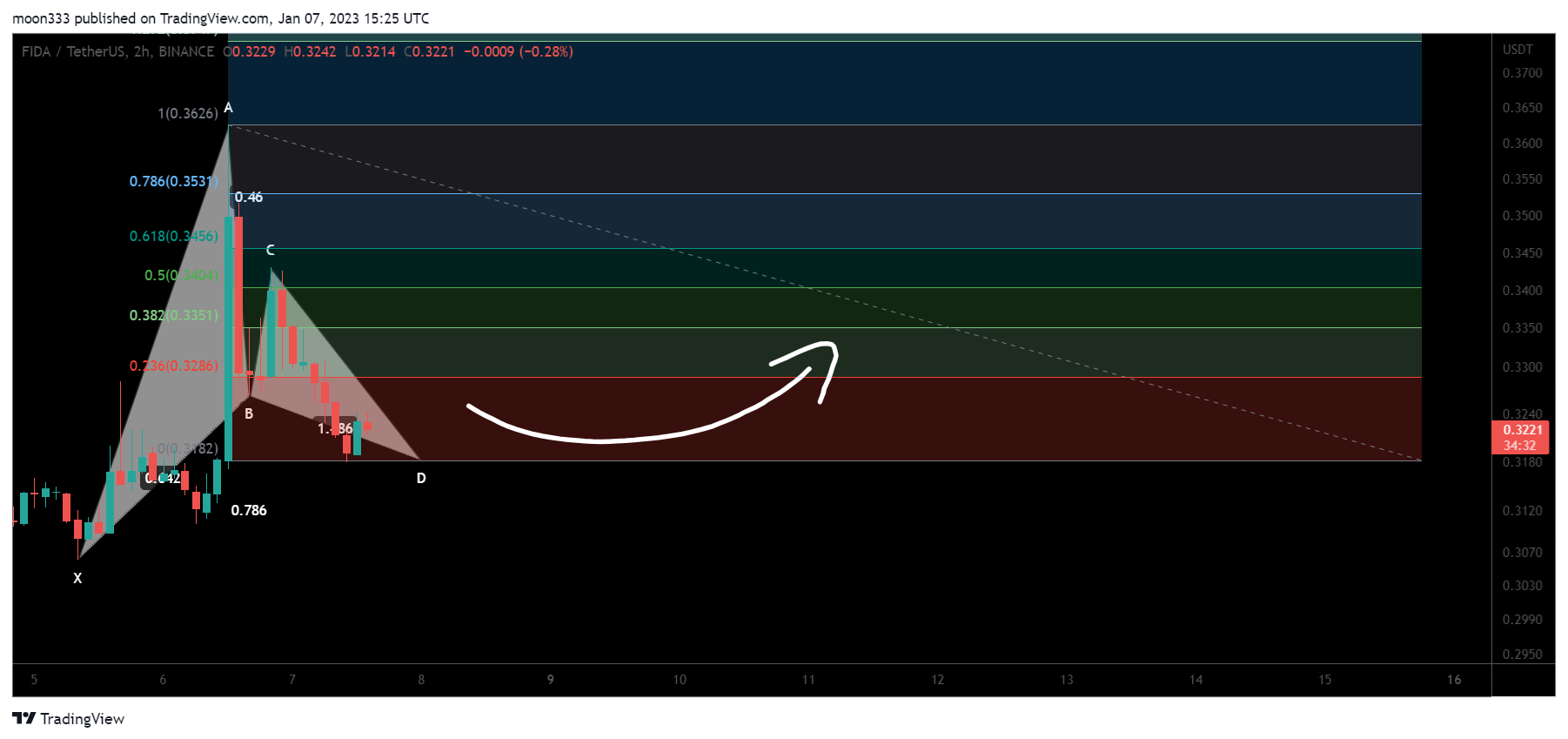The width and height of the screenshot is (1568, 739).
Task: Click price axis label 0.3500
Action: pyautogui.click(x=1522, y=216)
